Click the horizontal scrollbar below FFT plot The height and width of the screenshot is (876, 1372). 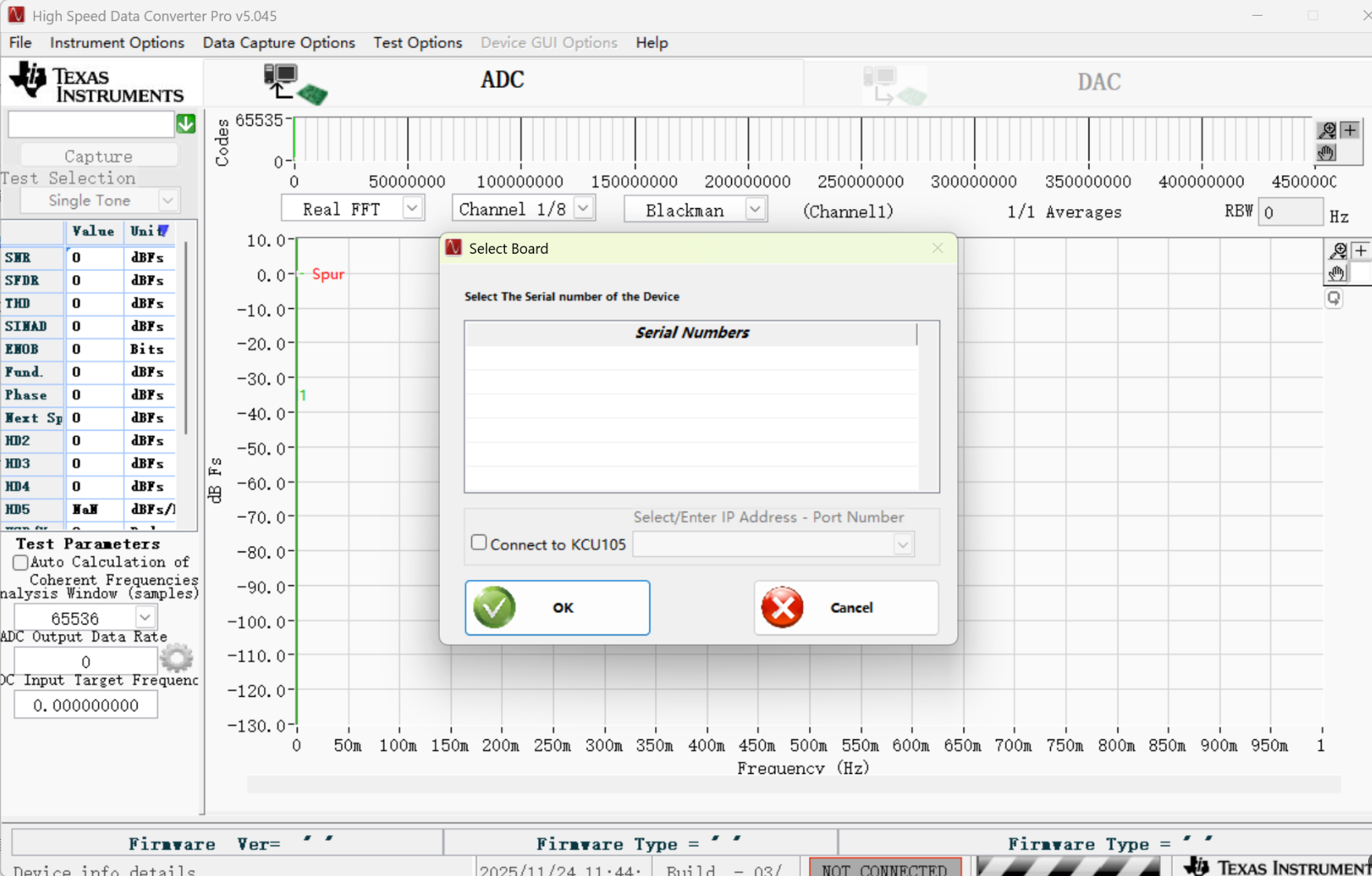click(793, 784)
